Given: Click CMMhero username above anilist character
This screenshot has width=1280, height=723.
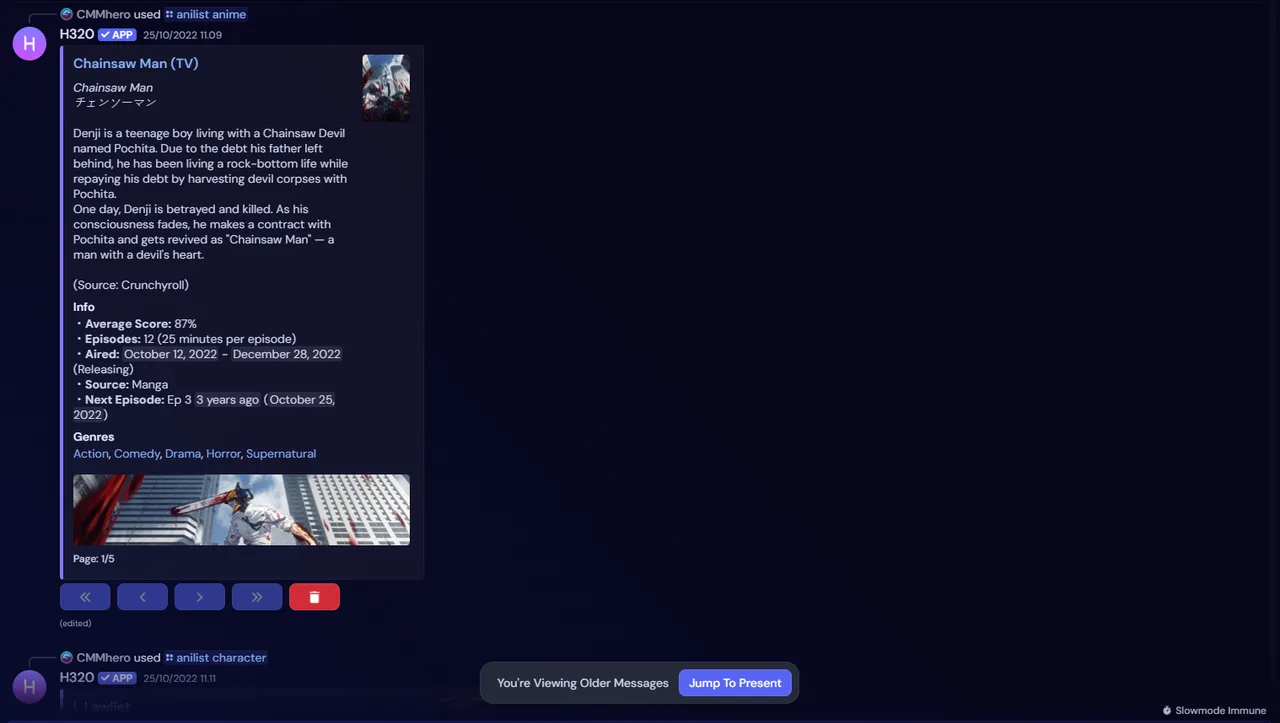Looking at the screenshot, I should click(103, 658).
